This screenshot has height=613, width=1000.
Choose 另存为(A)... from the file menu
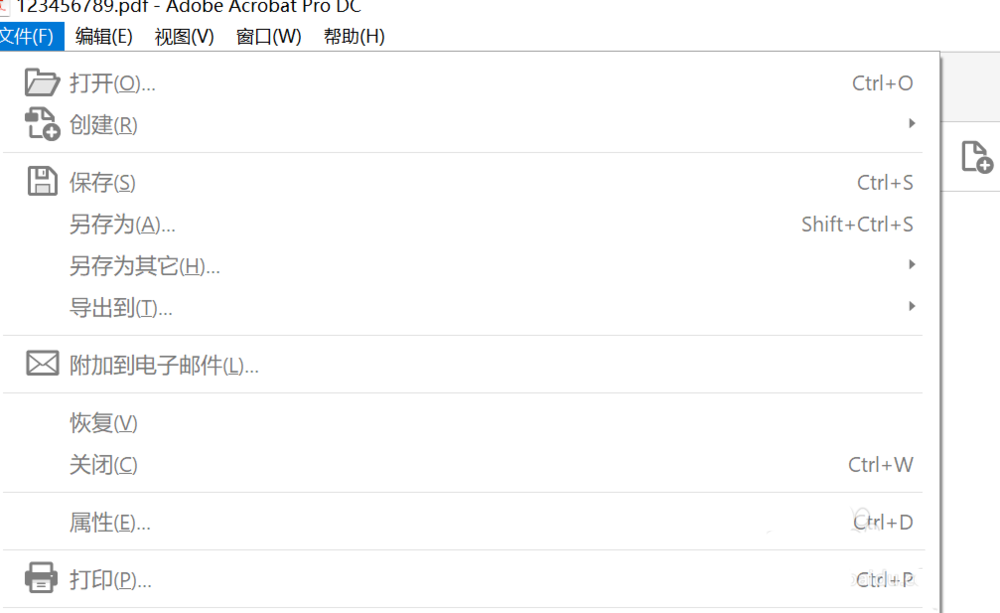[x=122, y=225]
